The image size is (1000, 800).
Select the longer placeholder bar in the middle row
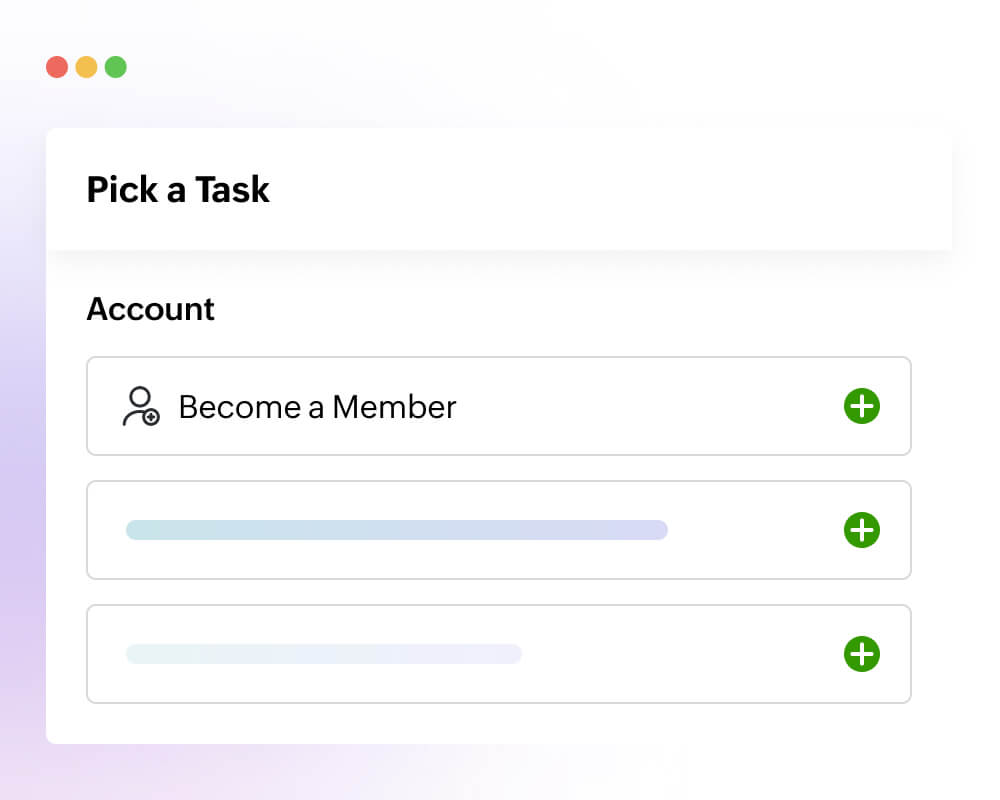[396, 530]
